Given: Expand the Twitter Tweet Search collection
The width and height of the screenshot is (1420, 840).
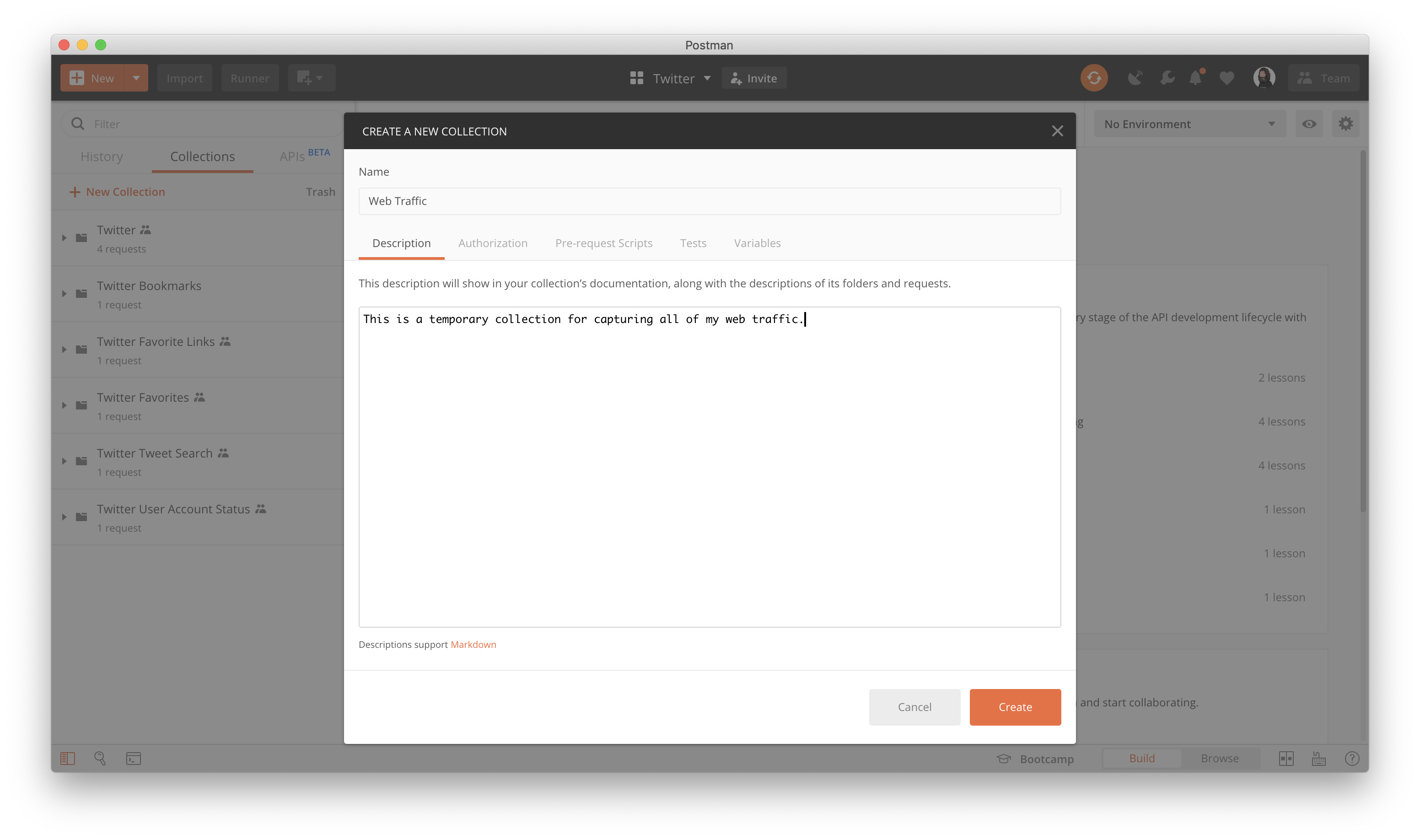Looking at the screenshot, I should [64, 461].
